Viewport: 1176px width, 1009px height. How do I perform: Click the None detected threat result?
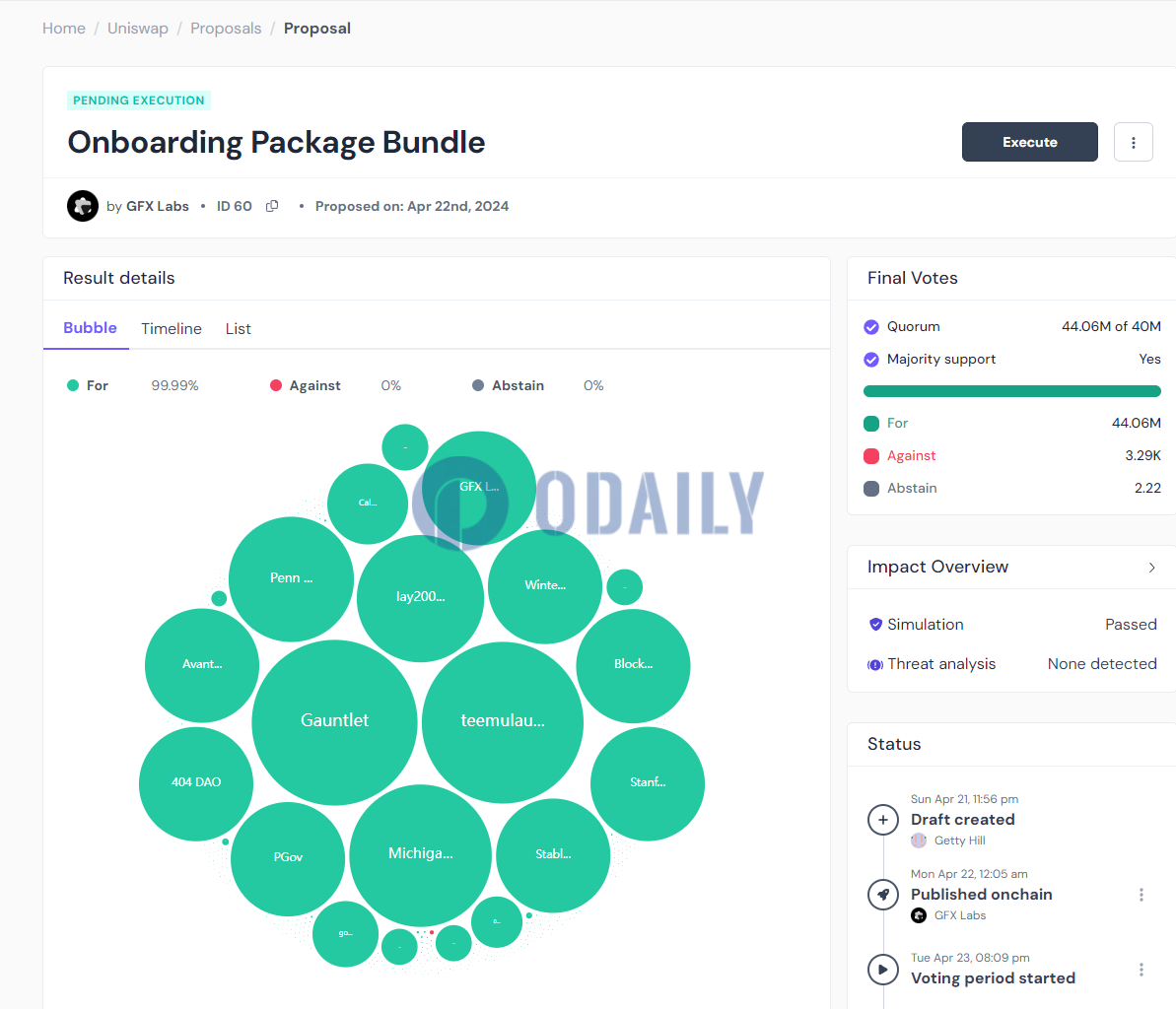coord(1102,664)
